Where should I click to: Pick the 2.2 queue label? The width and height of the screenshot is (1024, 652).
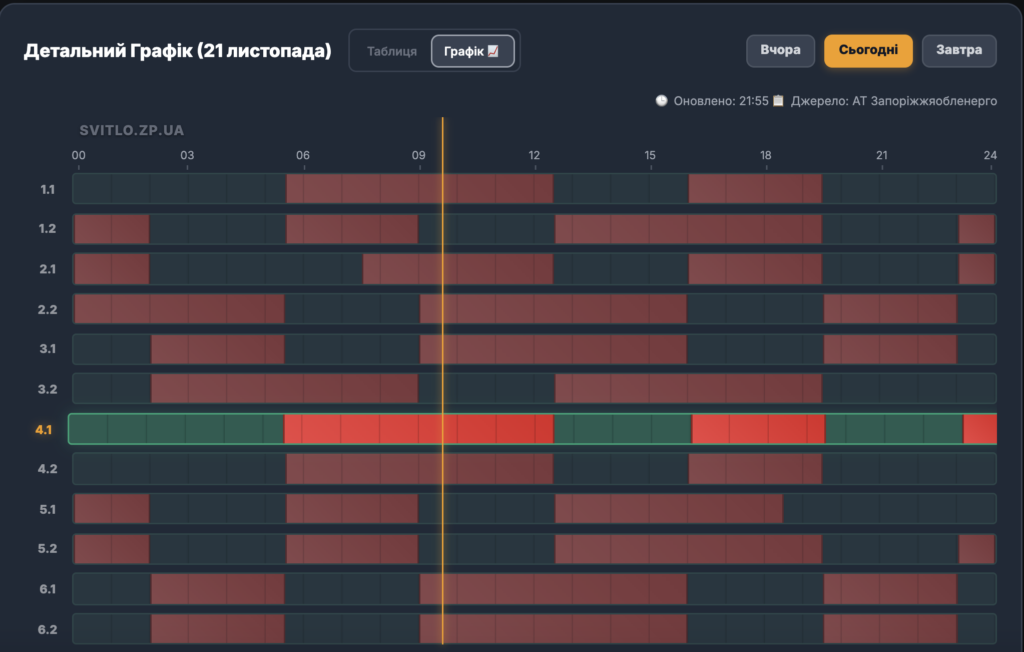coord(48,309)
